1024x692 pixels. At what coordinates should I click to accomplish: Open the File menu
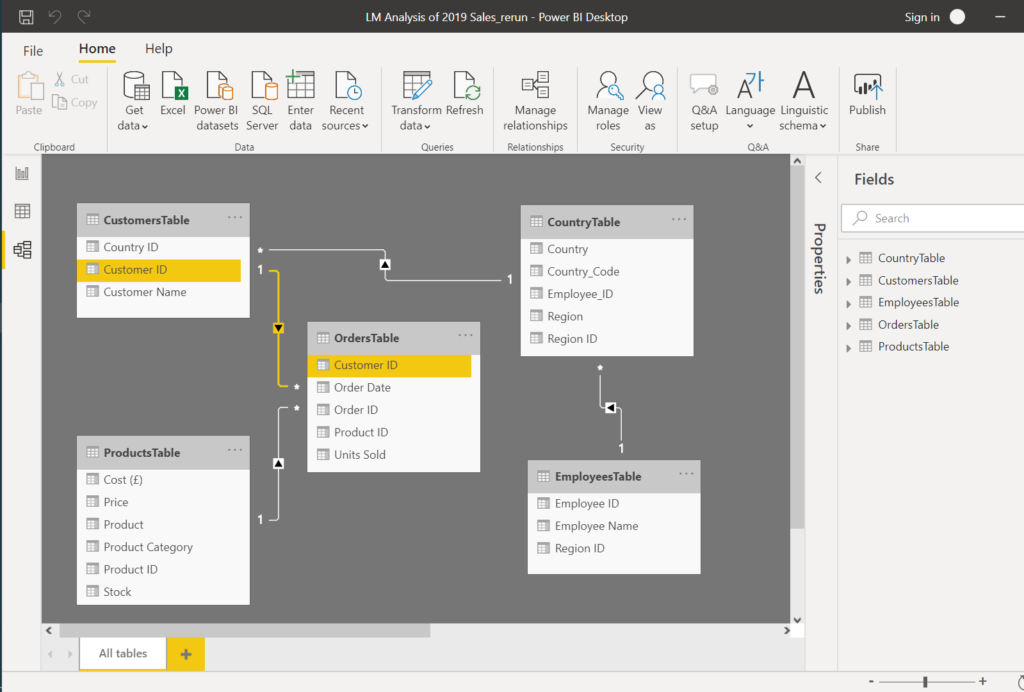pyautogui.click(x=33, y=50)
